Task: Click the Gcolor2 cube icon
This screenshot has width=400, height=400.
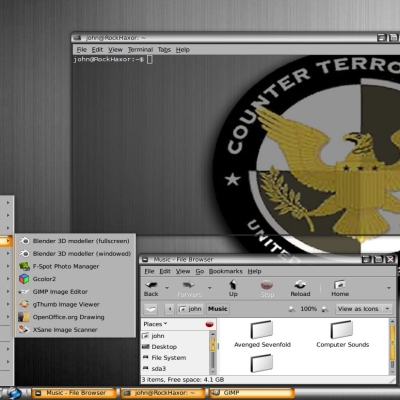Action: coord(24,279)
